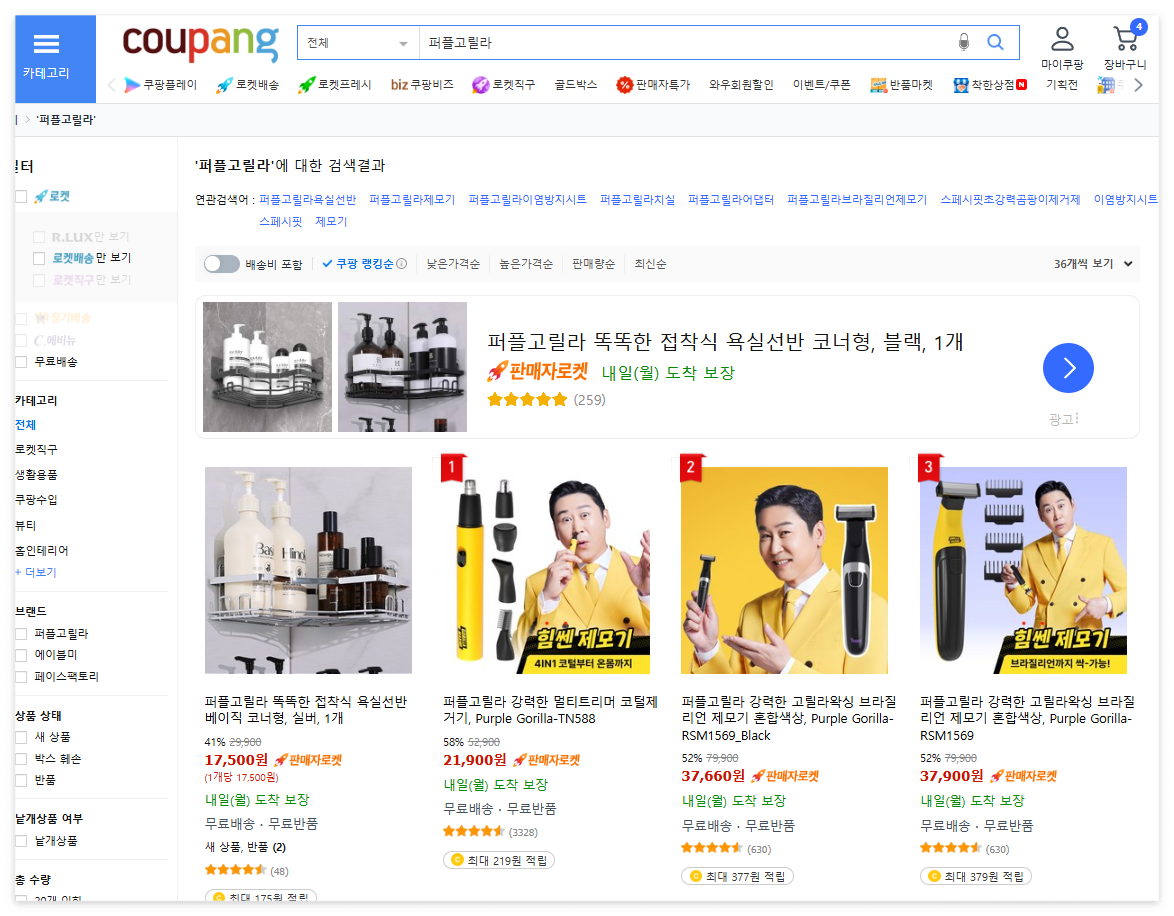The width and height of the screenshot is (1174, 916).
Task: Click star rating of (3328) reviews
Action: [473, 831]
